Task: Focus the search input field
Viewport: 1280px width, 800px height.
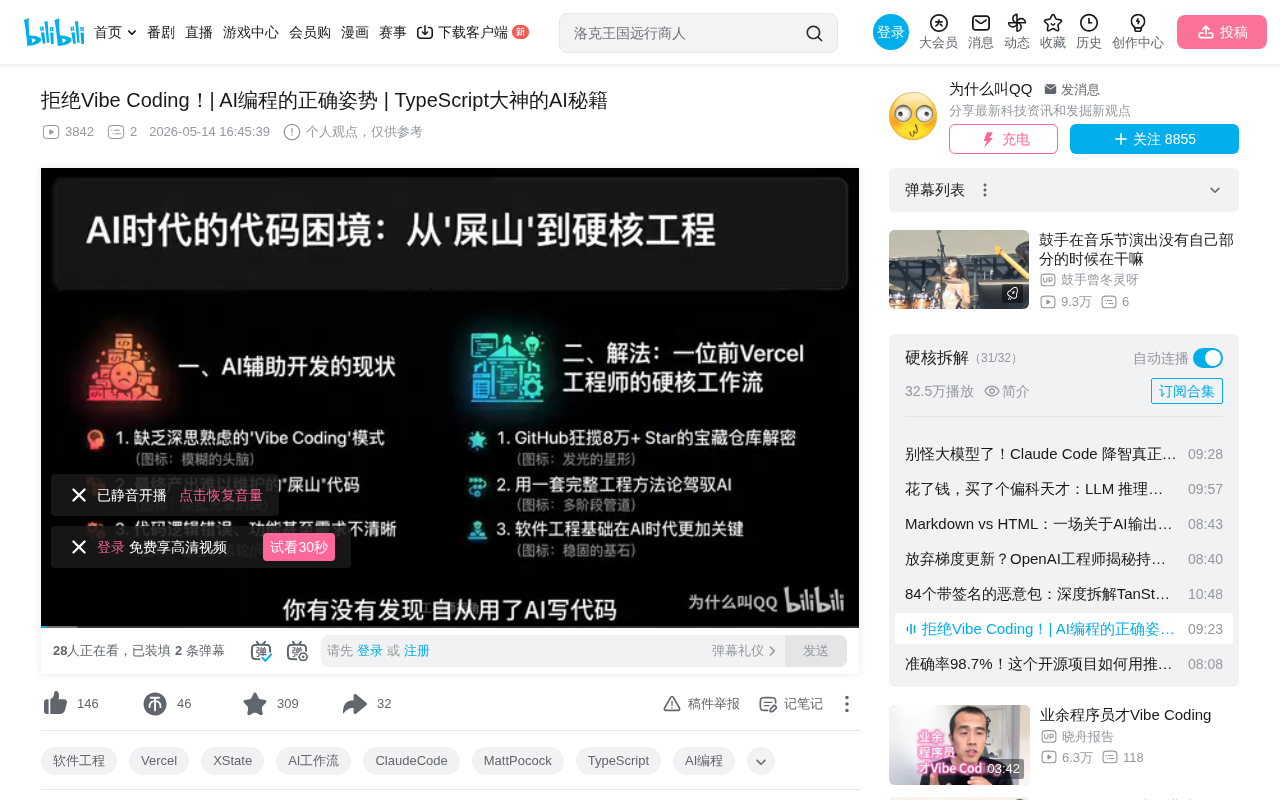Action: 685,33
